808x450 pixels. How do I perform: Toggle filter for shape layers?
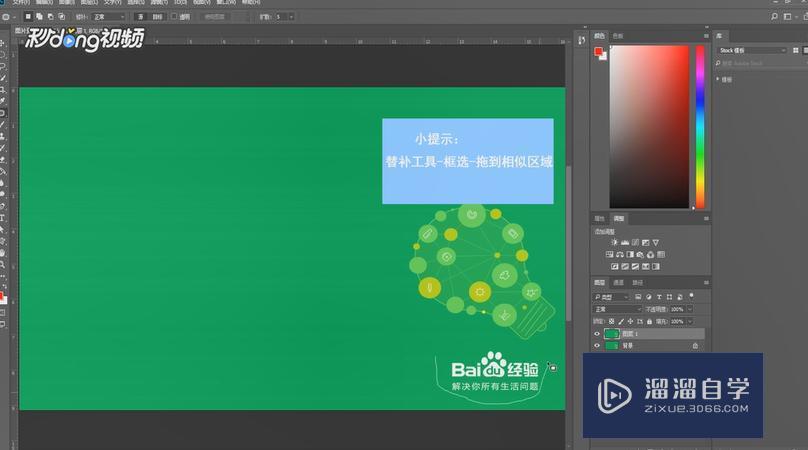pyautogui.click(x=669, y=297)
